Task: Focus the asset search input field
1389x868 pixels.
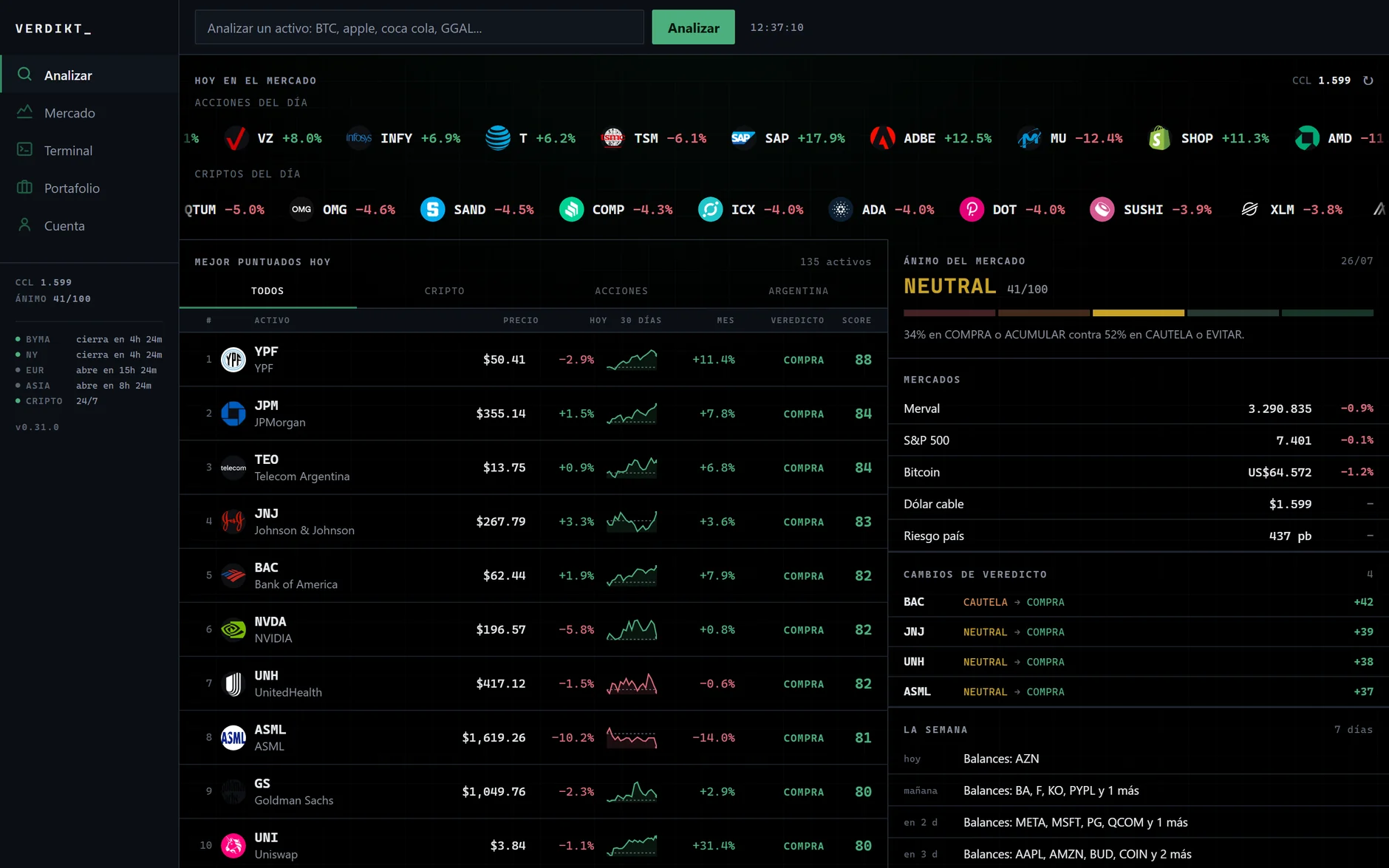Action: coord(419,27)
